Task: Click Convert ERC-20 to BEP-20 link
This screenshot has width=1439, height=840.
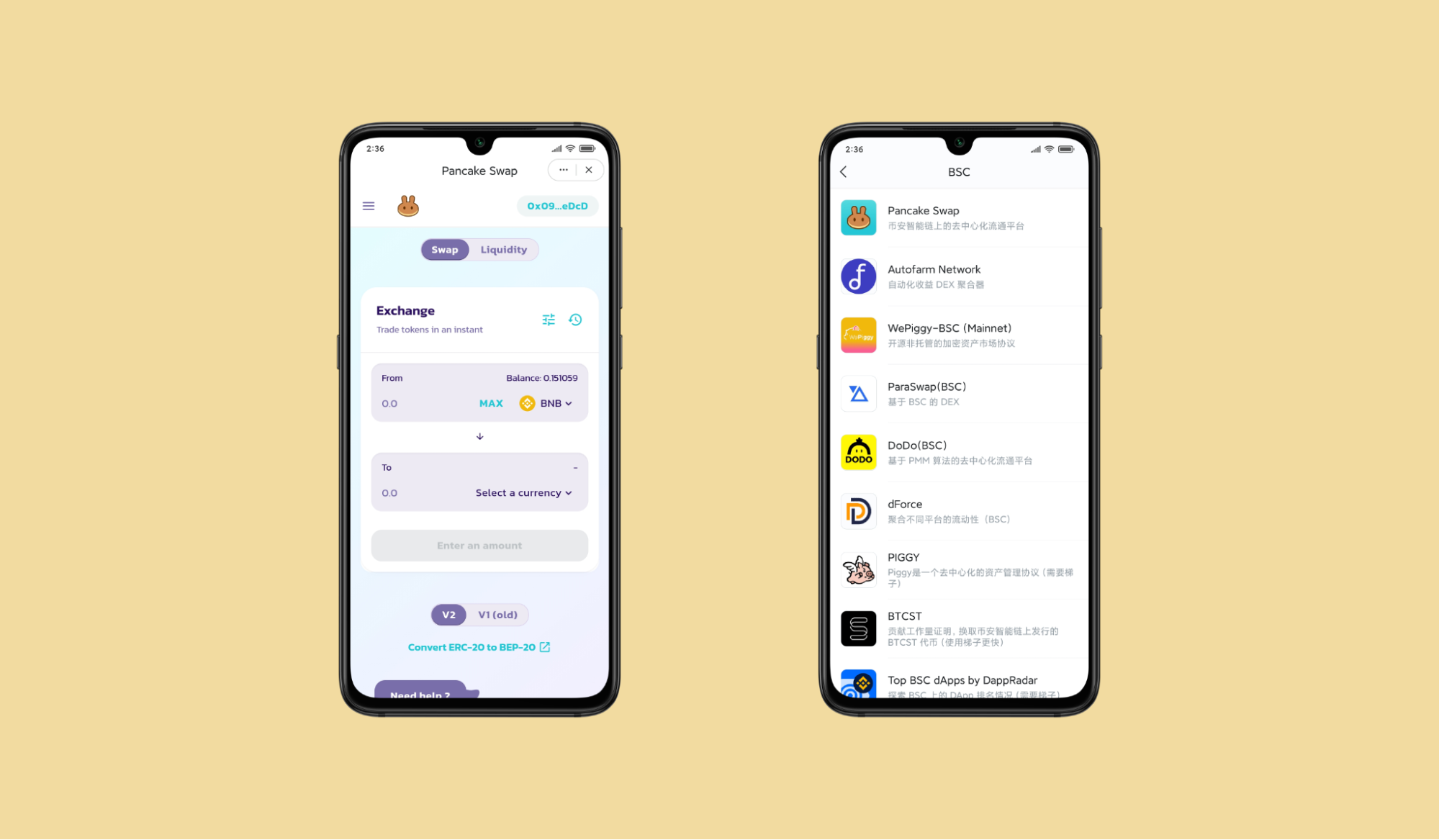Action: (x=479, y=647)
